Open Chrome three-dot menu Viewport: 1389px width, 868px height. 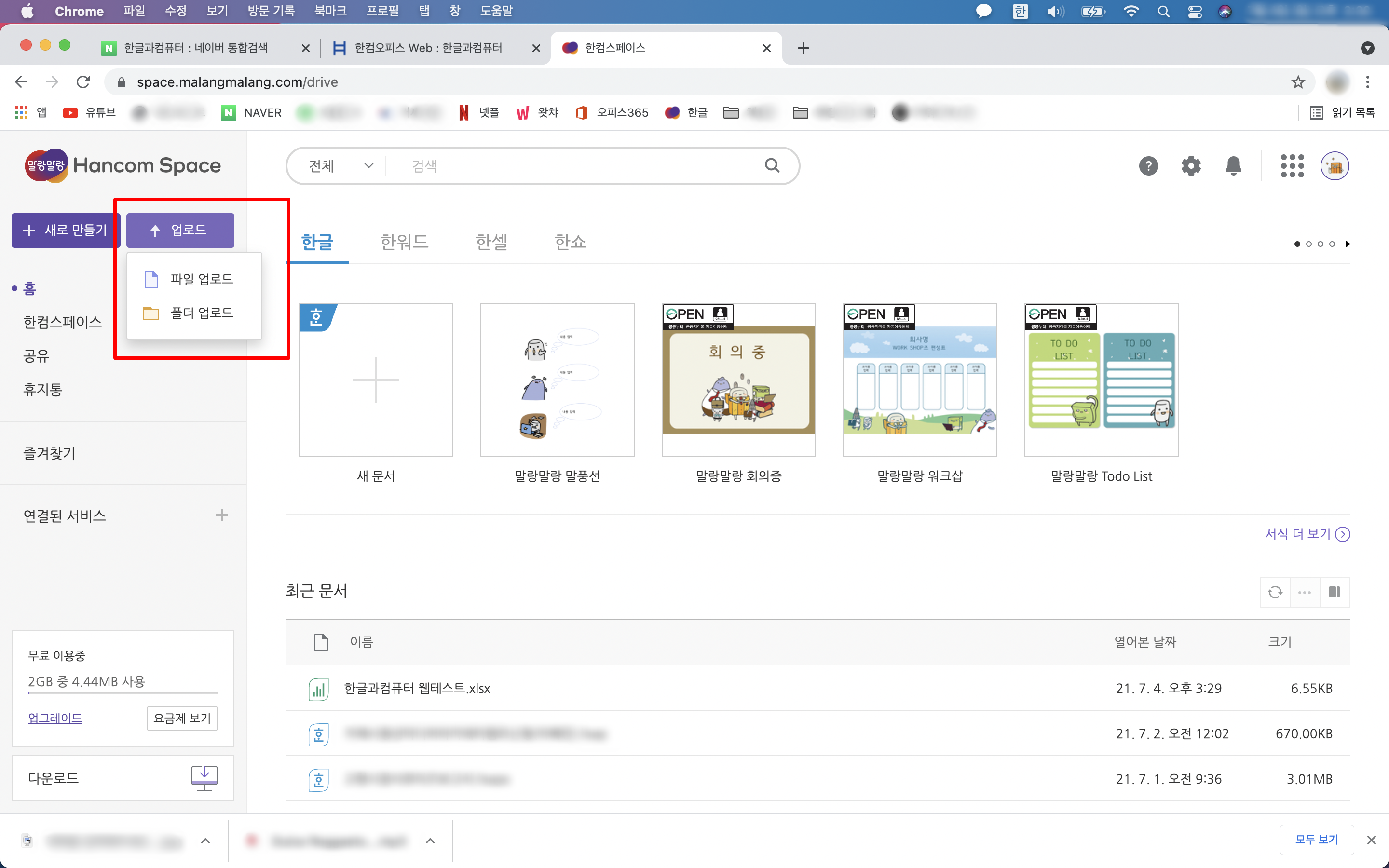click(x=1368, y=82)
